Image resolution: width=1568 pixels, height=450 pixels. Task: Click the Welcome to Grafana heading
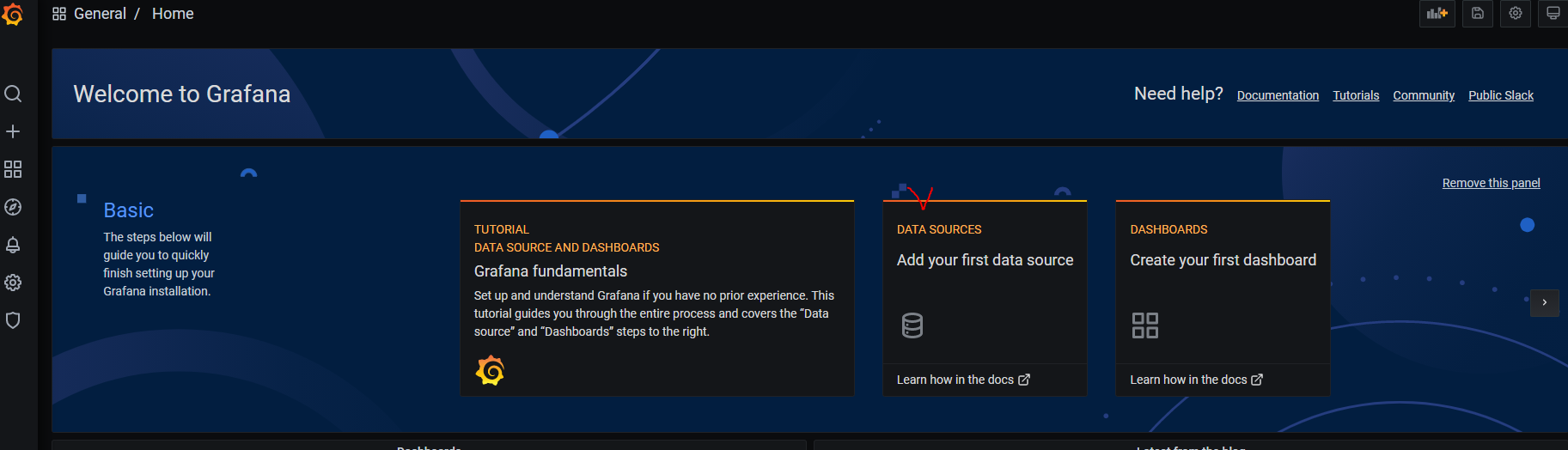point(182,94)
